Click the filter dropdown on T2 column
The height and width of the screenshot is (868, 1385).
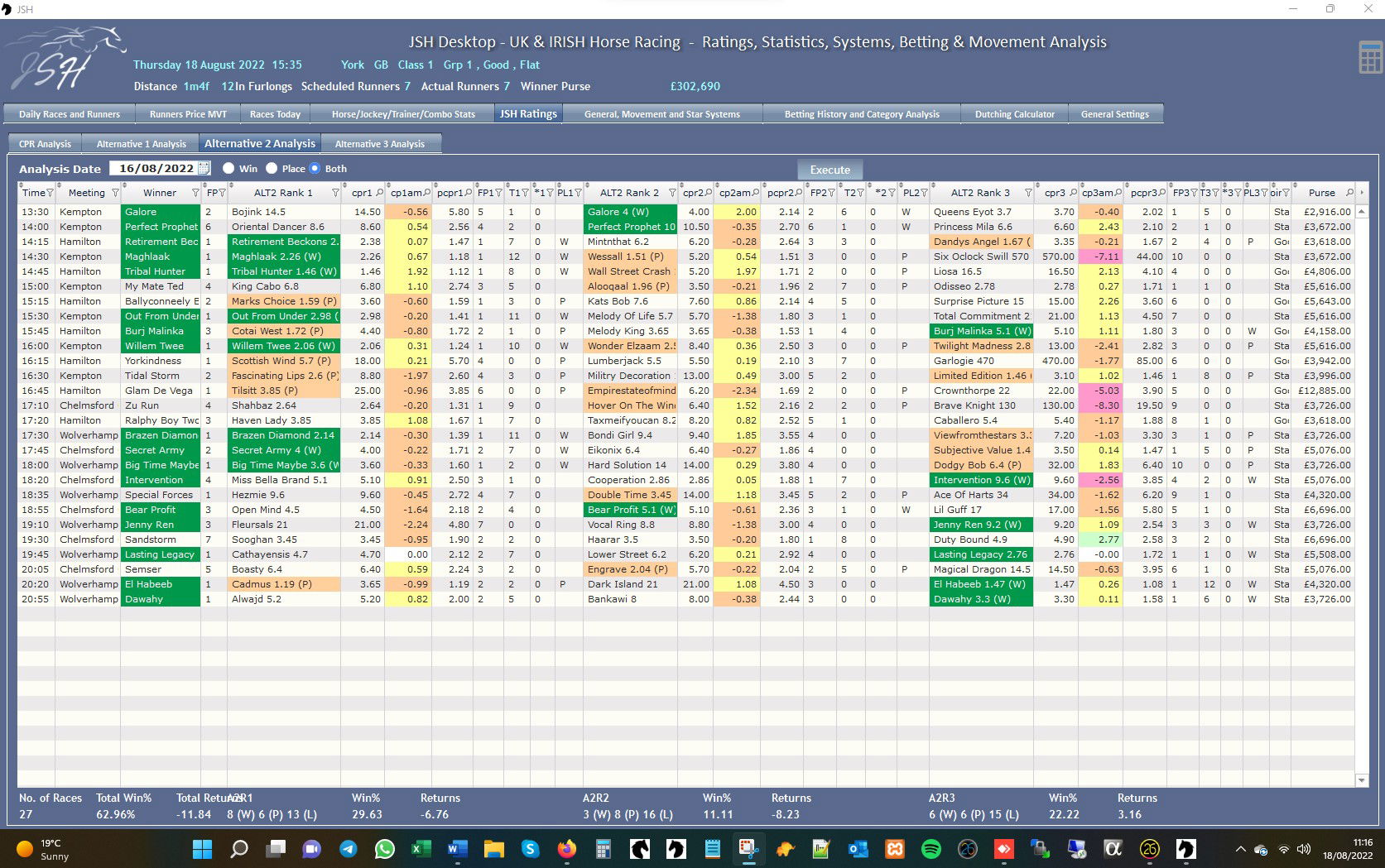click(x=861, y=193)
